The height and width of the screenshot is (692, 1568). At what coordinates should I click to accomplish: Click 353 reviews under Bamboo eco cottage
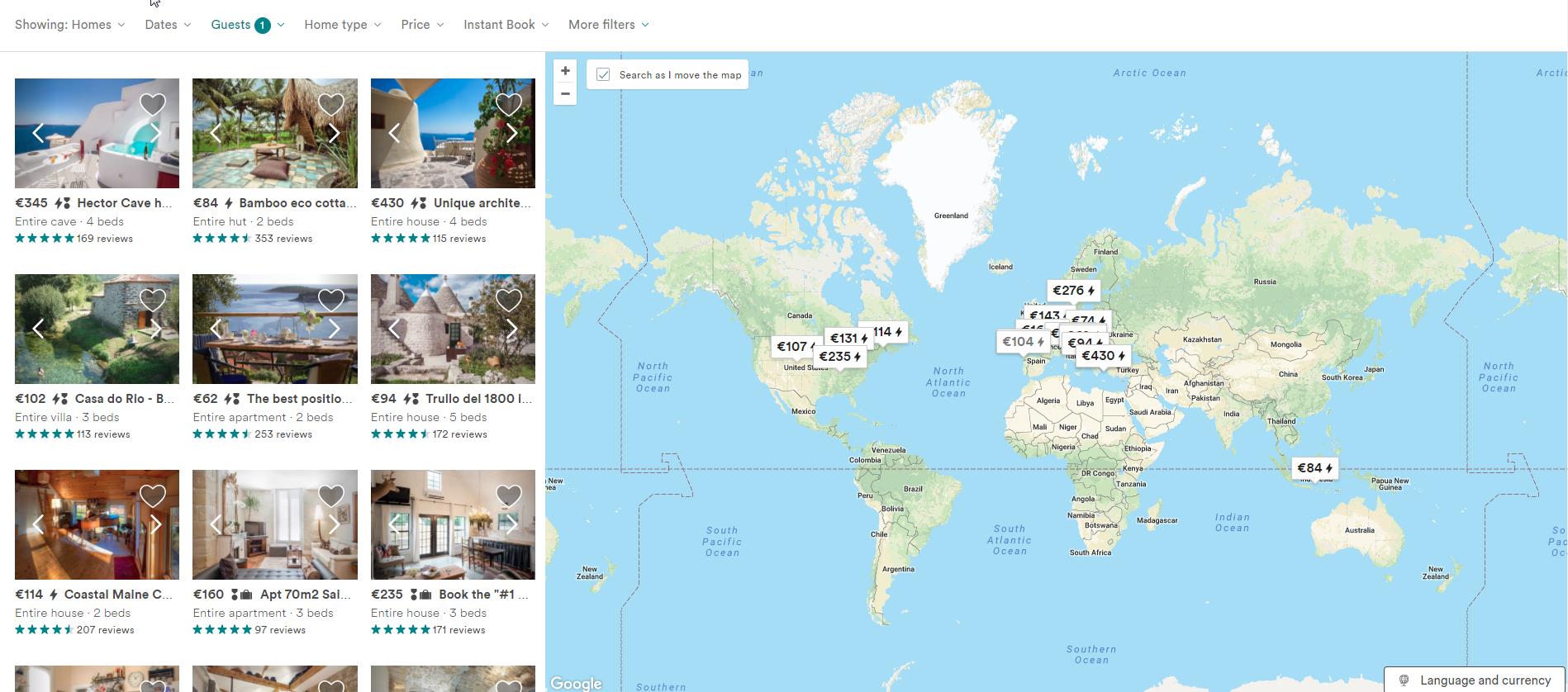(283, 239)
